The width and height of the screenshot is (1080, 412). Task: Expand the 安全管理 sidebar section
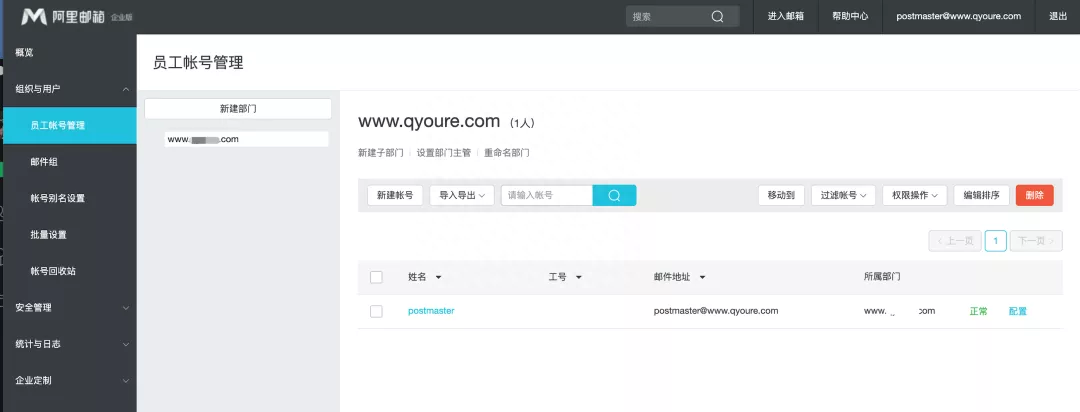(125, 308)
